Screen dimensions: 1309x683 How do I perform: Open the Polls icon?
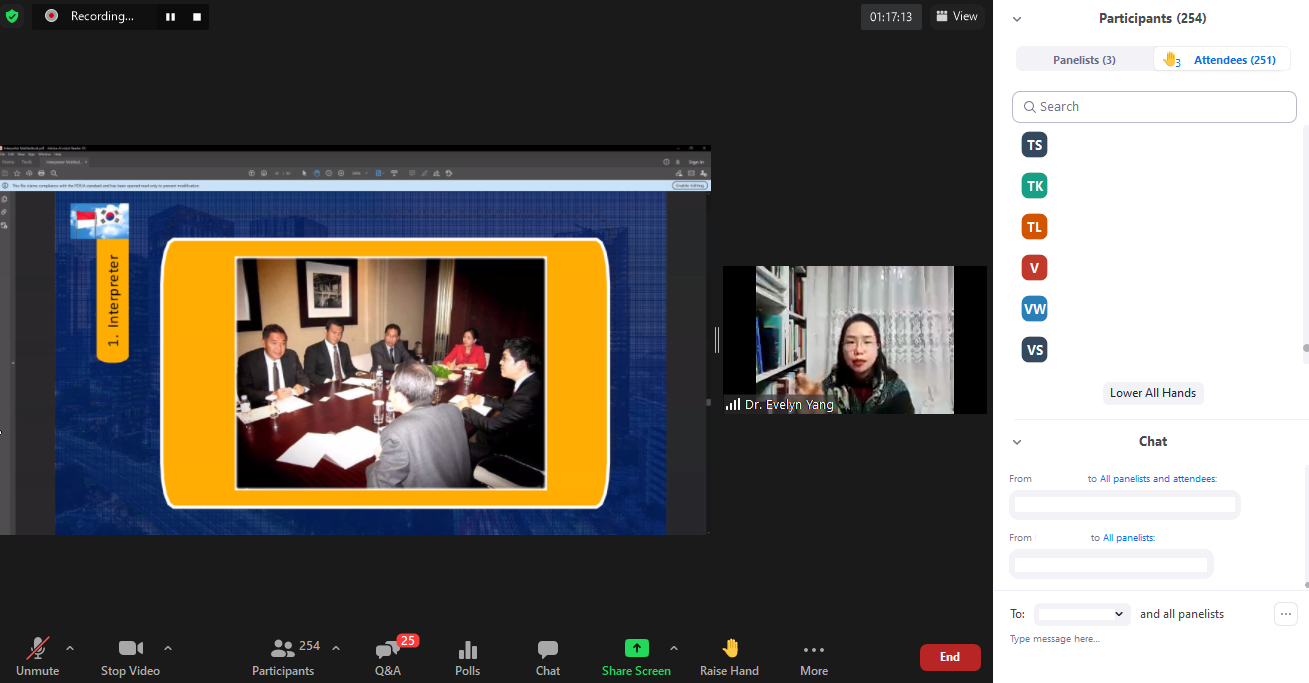click(467, 649)
